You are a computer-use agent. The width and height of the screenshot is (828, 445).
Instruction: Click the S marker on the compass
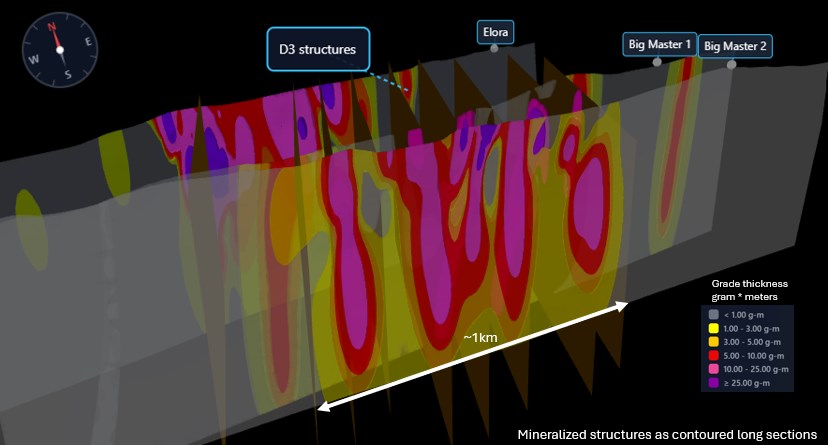click(x=67, y=75)
